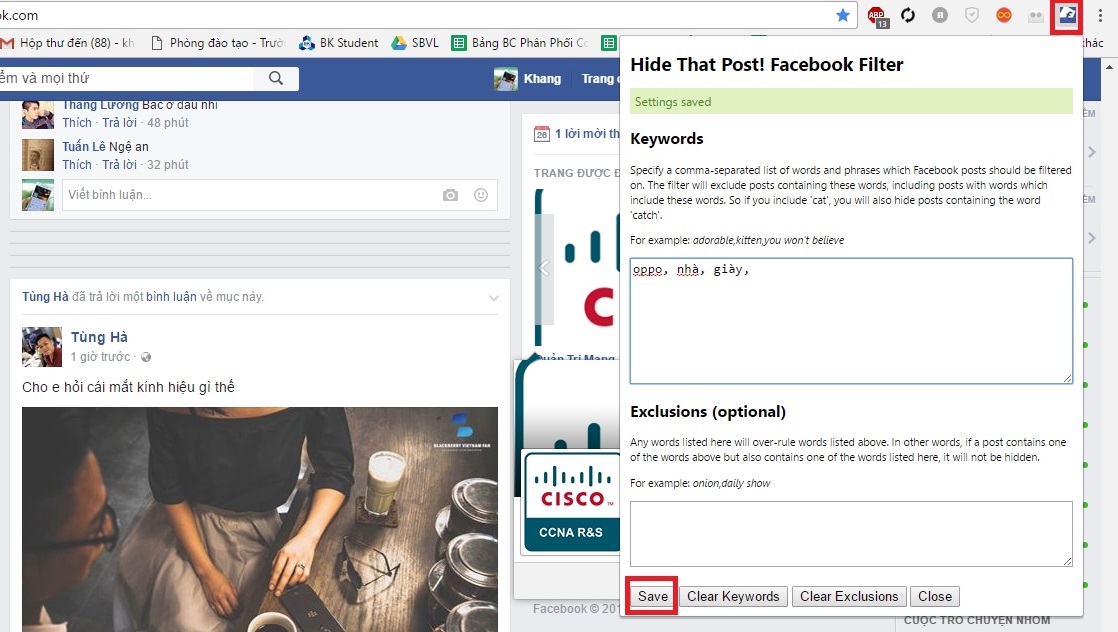Expand the left sidebar chevron on Facebook
Image resolution: width=1118 pixels, height=632 pixels.
[x=544, y=268]
